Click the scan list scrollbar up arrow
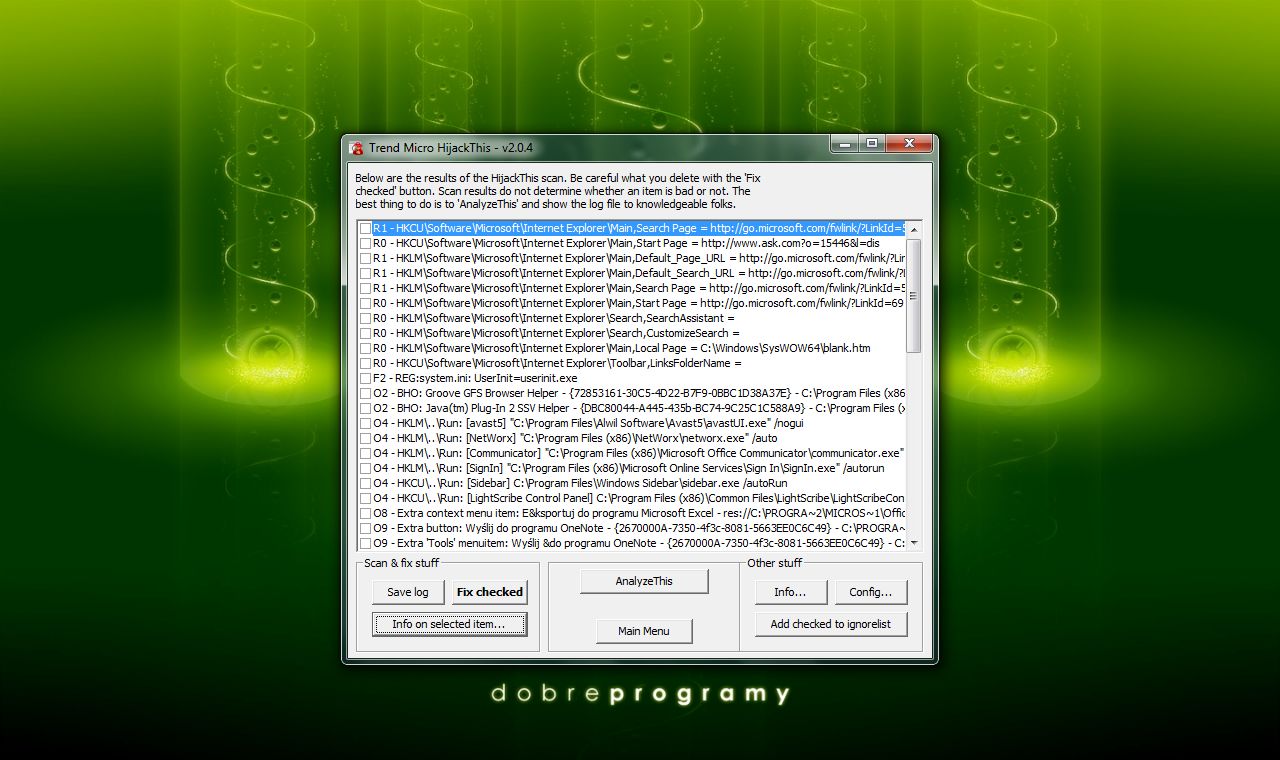 pos(914,229)
